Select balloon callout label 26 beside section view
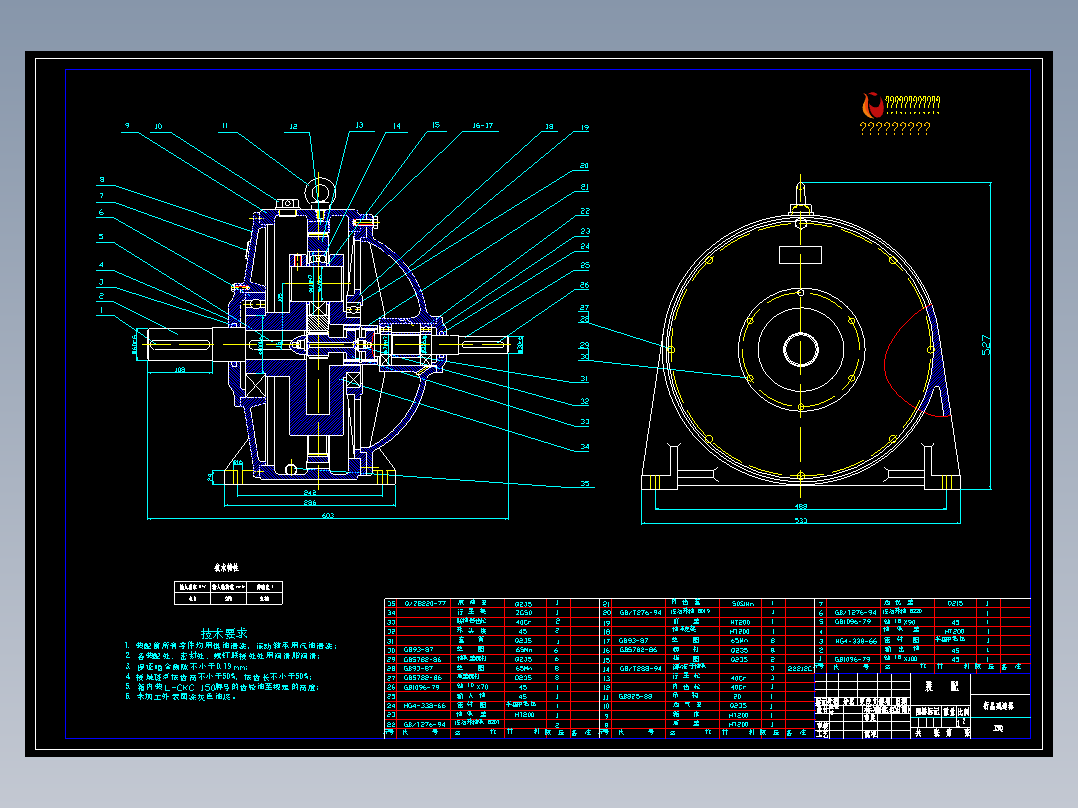Screen dimensions: 1078x808 click(584, 285)
